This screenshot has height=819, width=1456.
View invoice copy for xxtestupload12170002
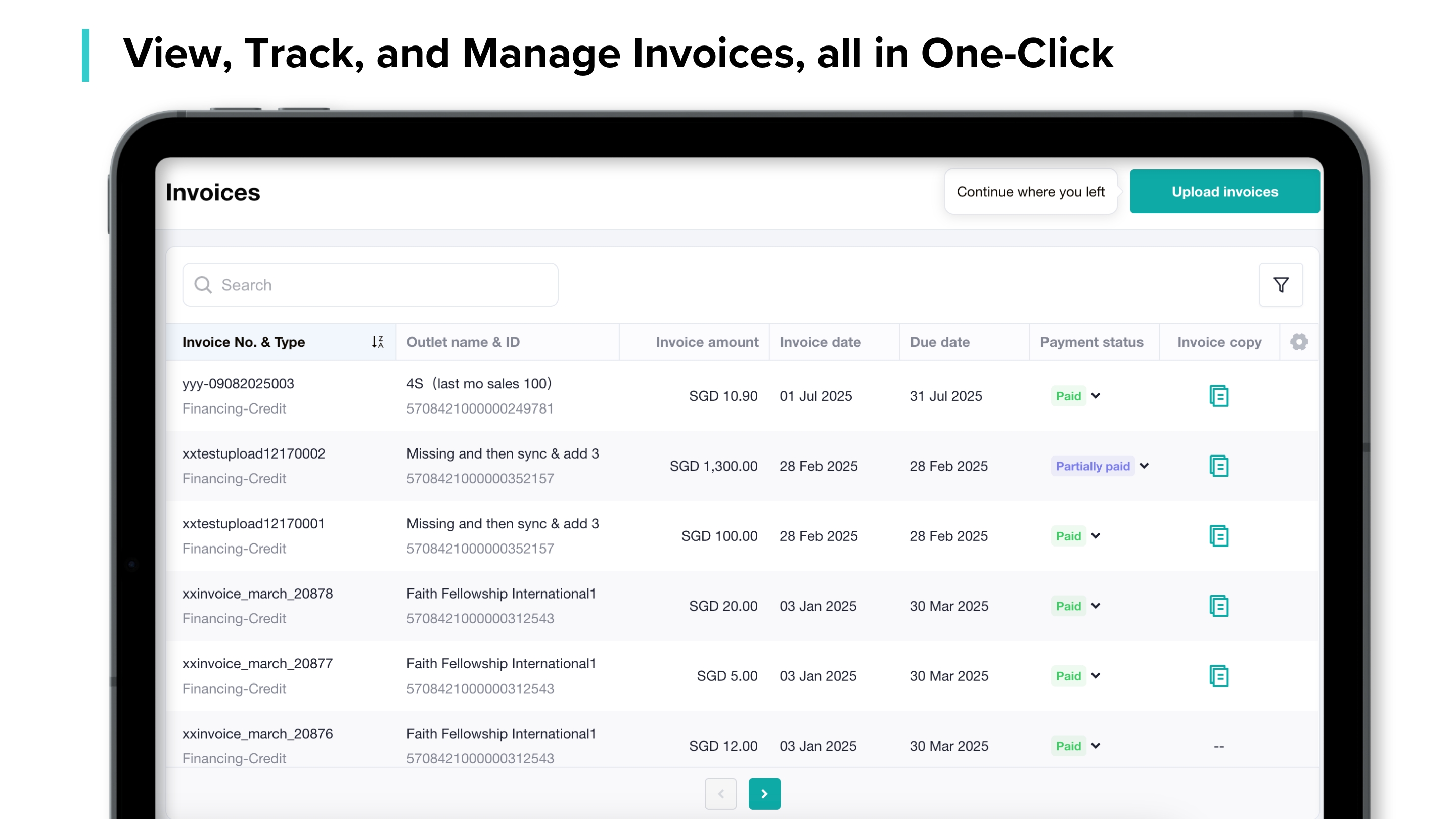coord(1218,466)
